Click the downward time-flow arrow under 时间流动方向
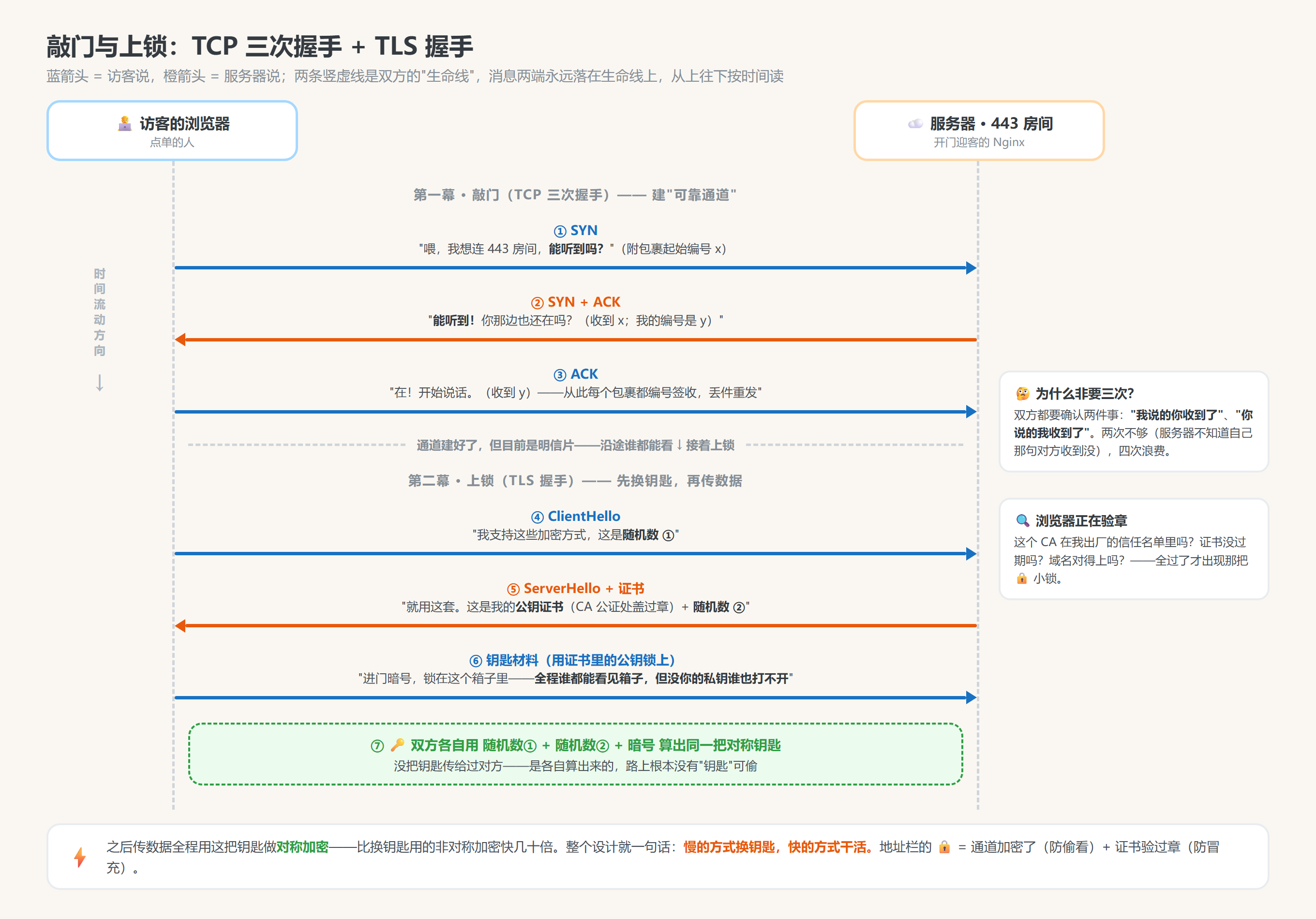 tap(100, 383)
